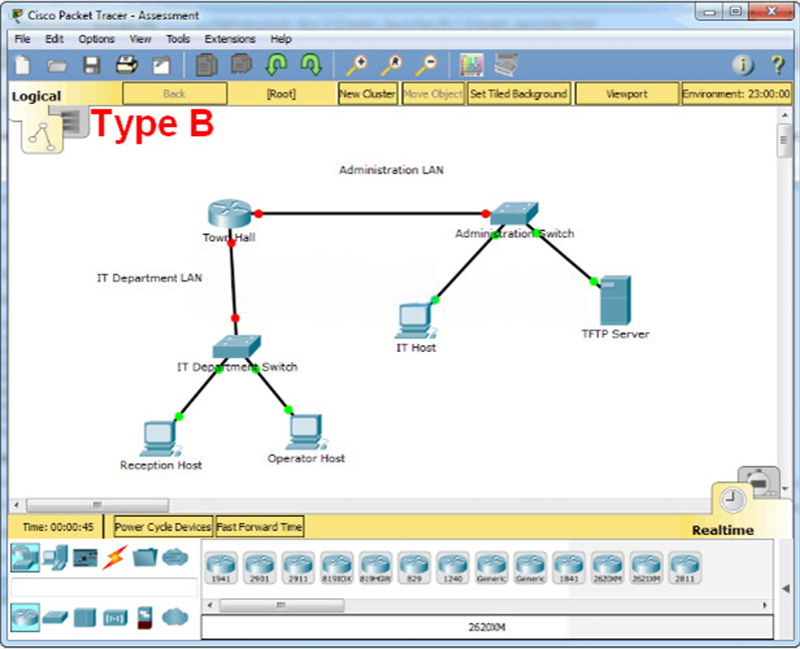800x649 pixels.
Task: Open the View menu
Action: click(x=140, y=39)
